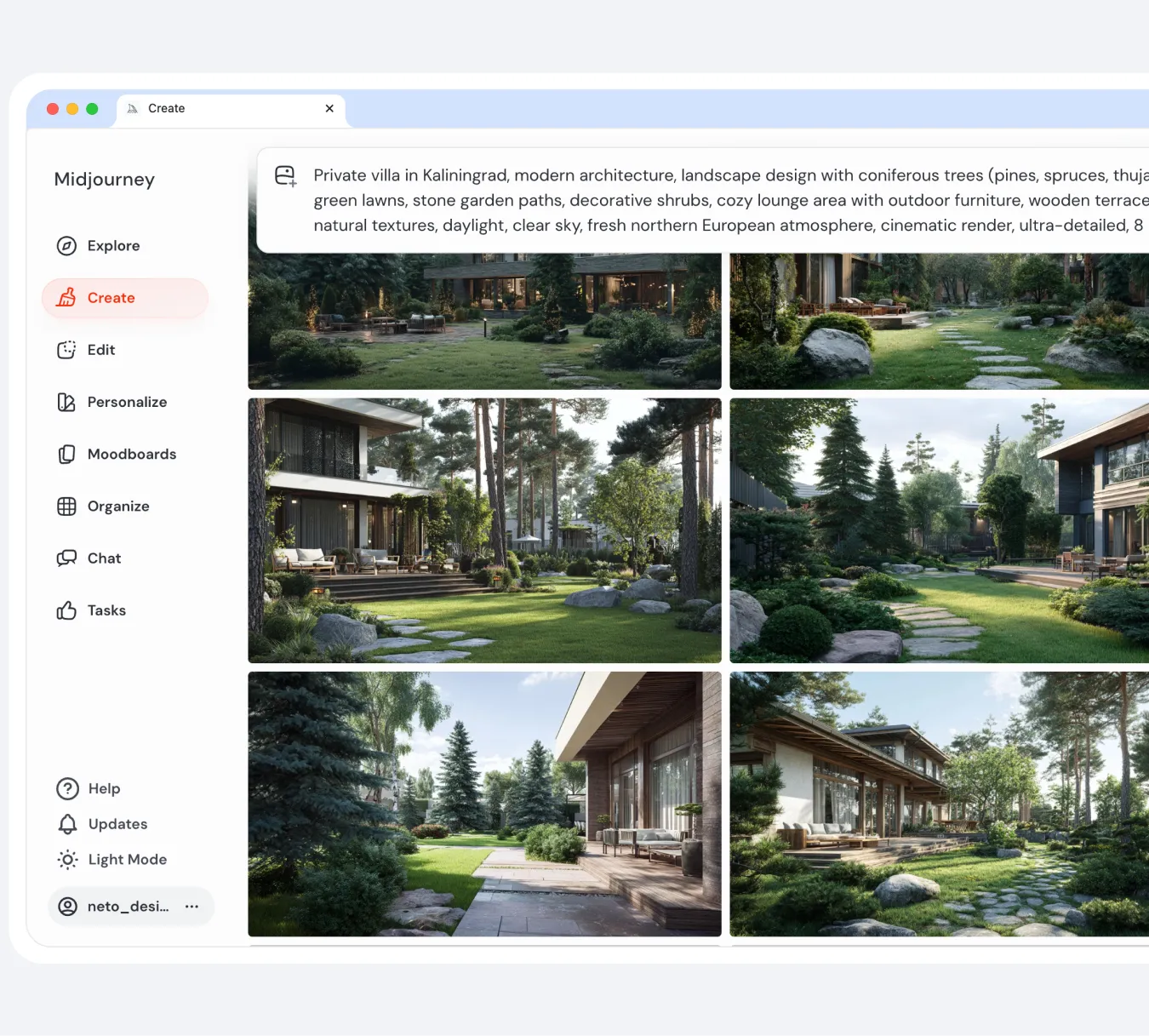
Task: Open the Moodboards icon
Action: click(66, 455)
